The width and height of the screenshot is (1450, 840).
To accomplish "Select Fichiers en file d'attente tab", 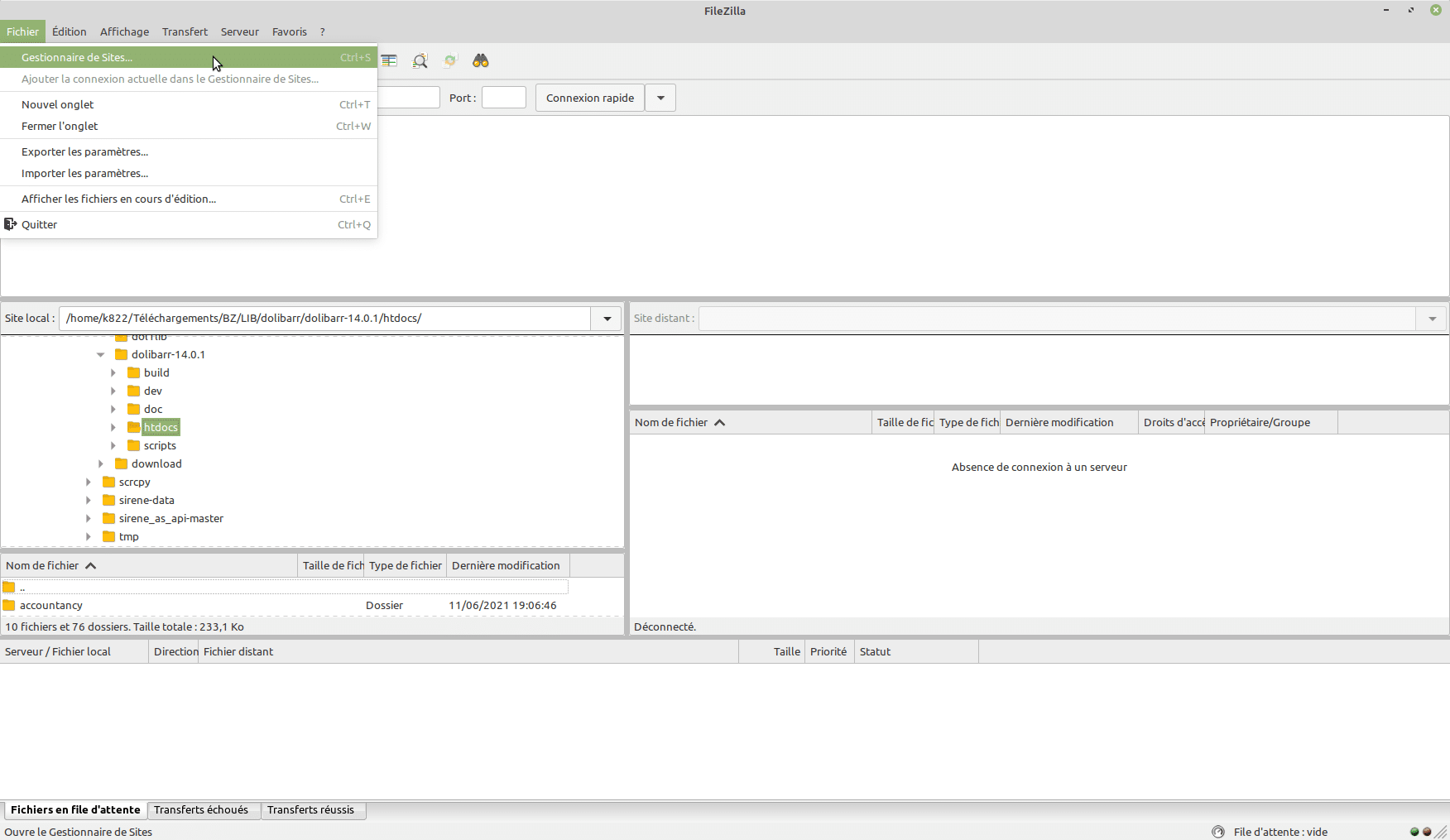I will (75, 810).
